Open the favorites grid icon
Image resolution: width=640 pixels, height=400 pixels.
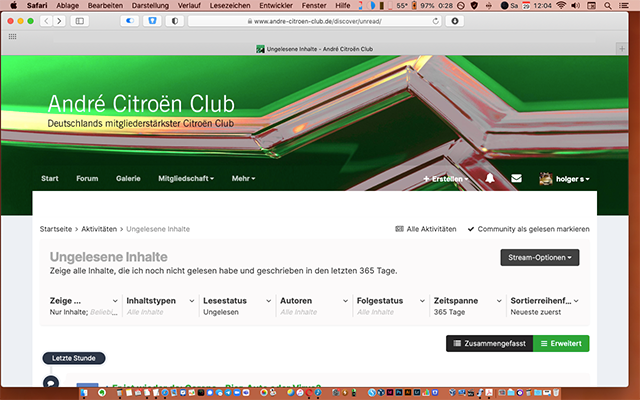click(13, 36)
